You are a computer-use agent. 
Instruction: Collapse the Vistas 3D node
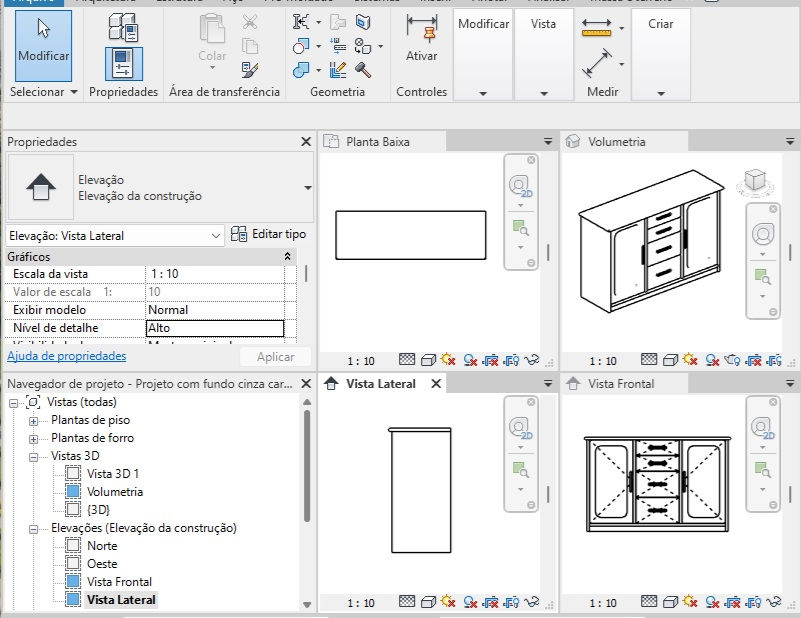coord(34,457)
